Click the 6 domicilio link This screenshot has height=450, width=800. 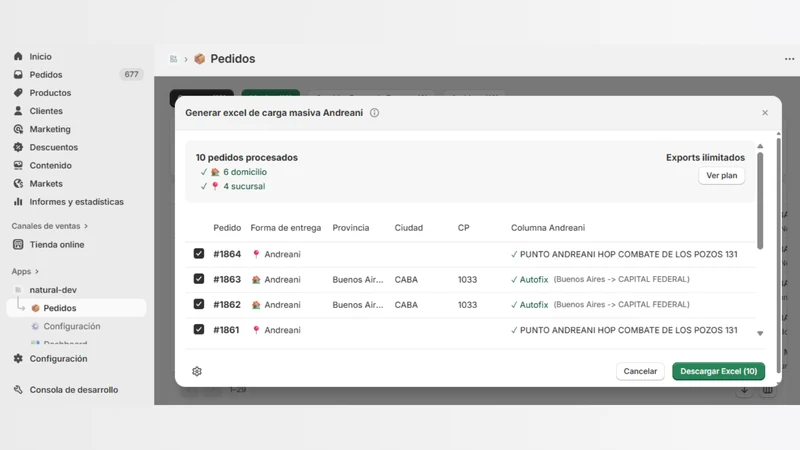click(245, 172)
